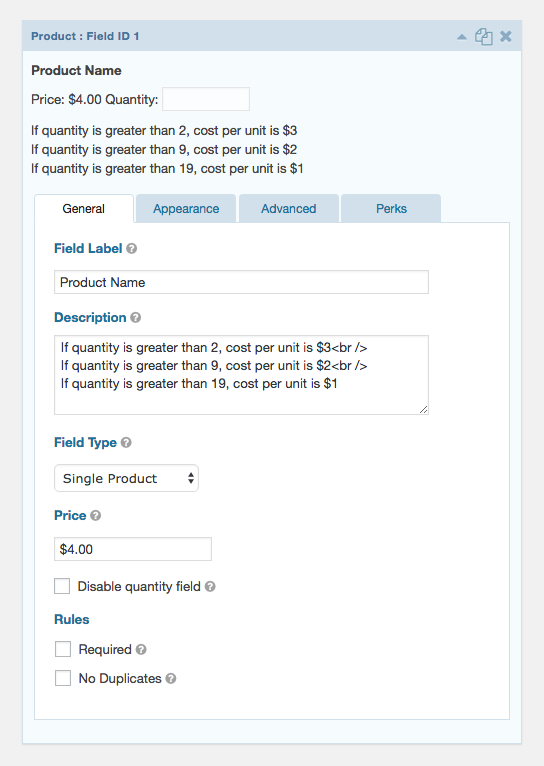Delete field with the X icon
Viewport: 544px width, 766px height.
click(506, 36)
